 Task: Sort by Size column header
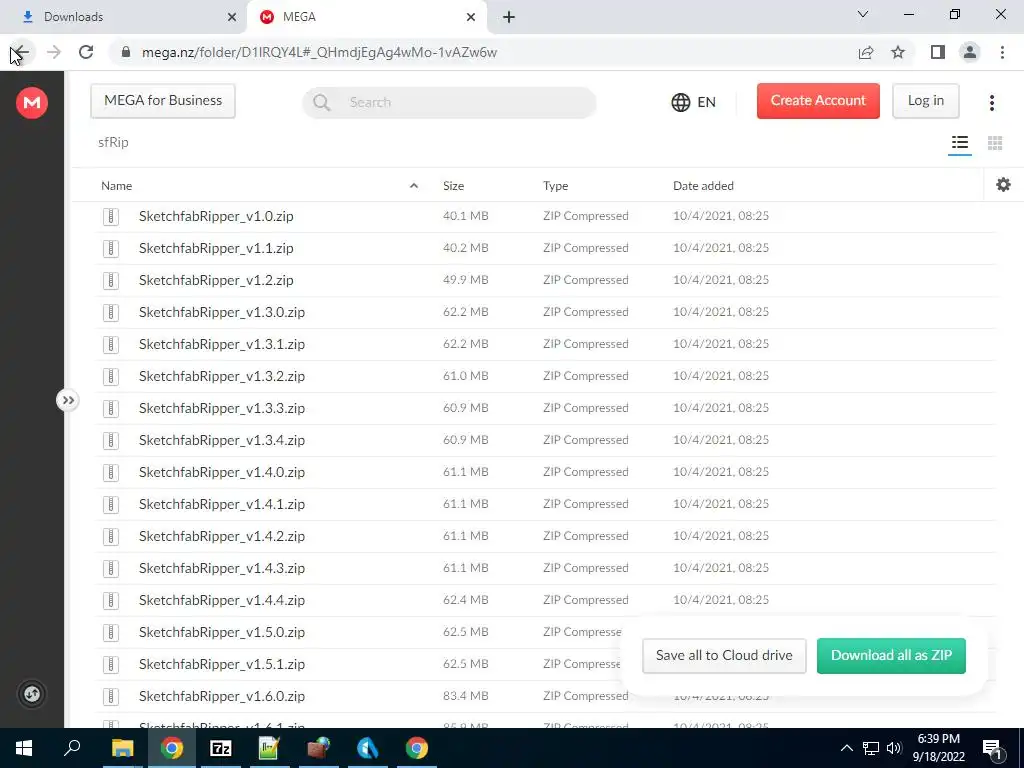point(453,185)
